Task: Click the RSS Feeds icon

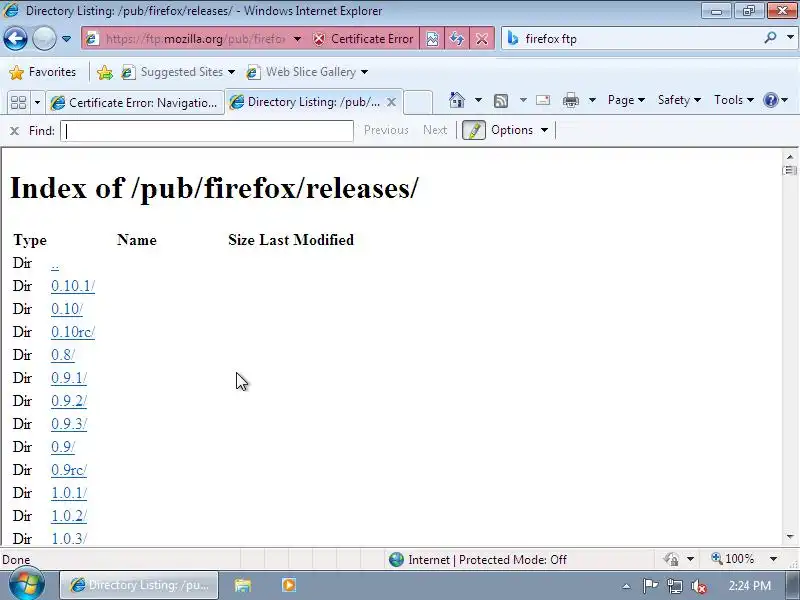Action: 501,101
